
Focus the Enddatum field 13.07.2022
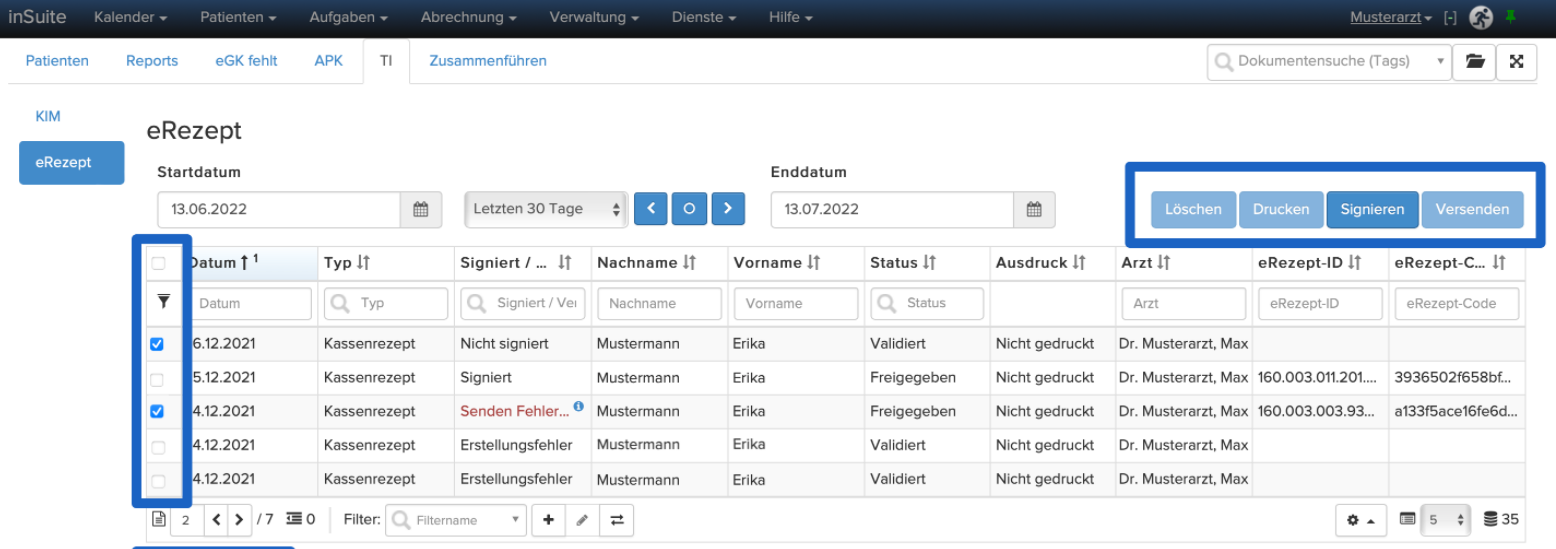click(893, 209)
